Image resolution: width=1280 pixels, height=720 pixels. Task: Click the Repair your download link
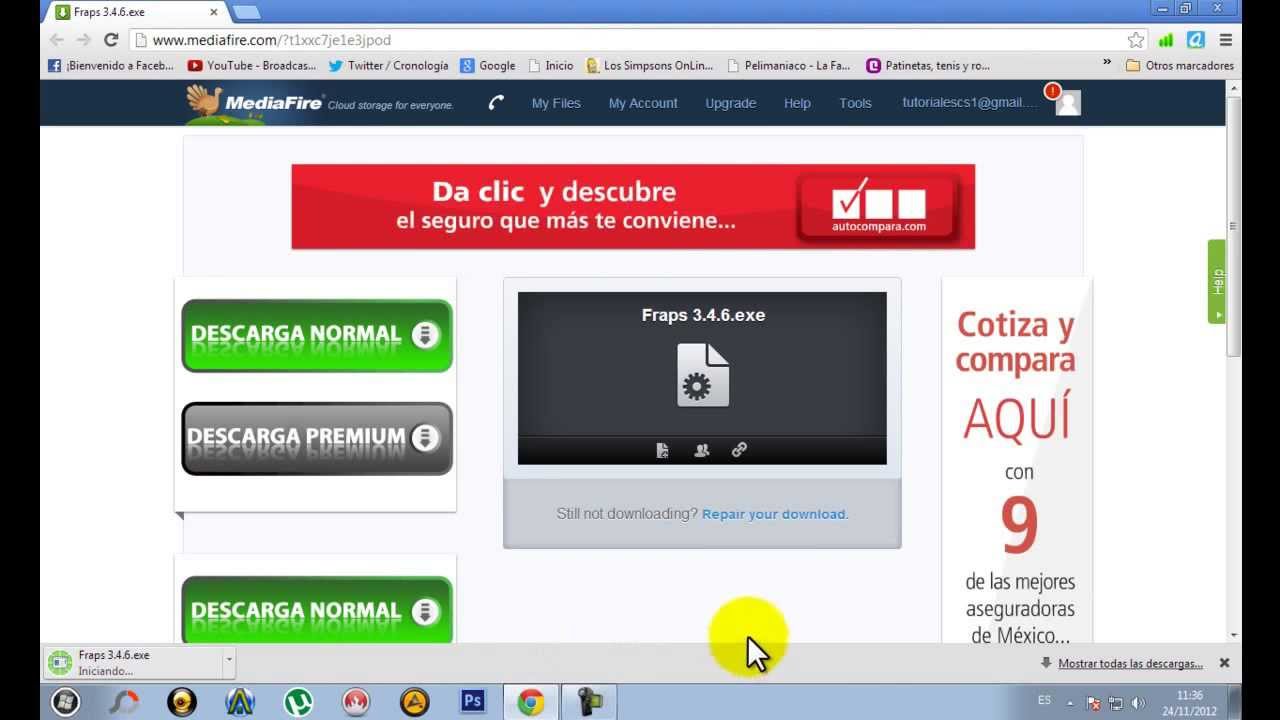775,514
